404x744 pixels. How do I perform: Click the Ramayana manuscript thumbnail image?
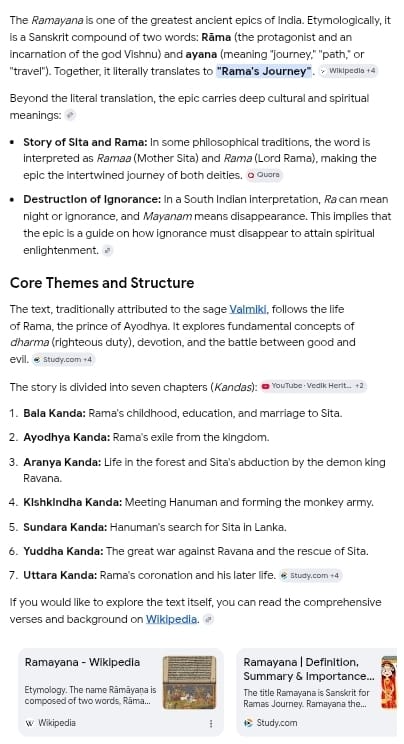click(189, 682)
